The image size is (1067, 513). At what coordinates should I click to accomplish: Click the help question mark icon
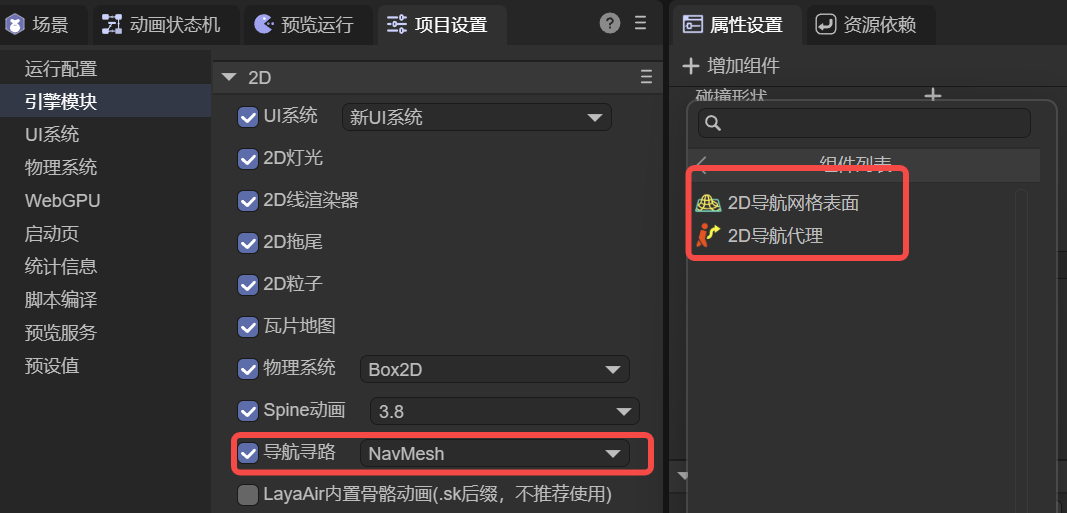pos(610,24)
